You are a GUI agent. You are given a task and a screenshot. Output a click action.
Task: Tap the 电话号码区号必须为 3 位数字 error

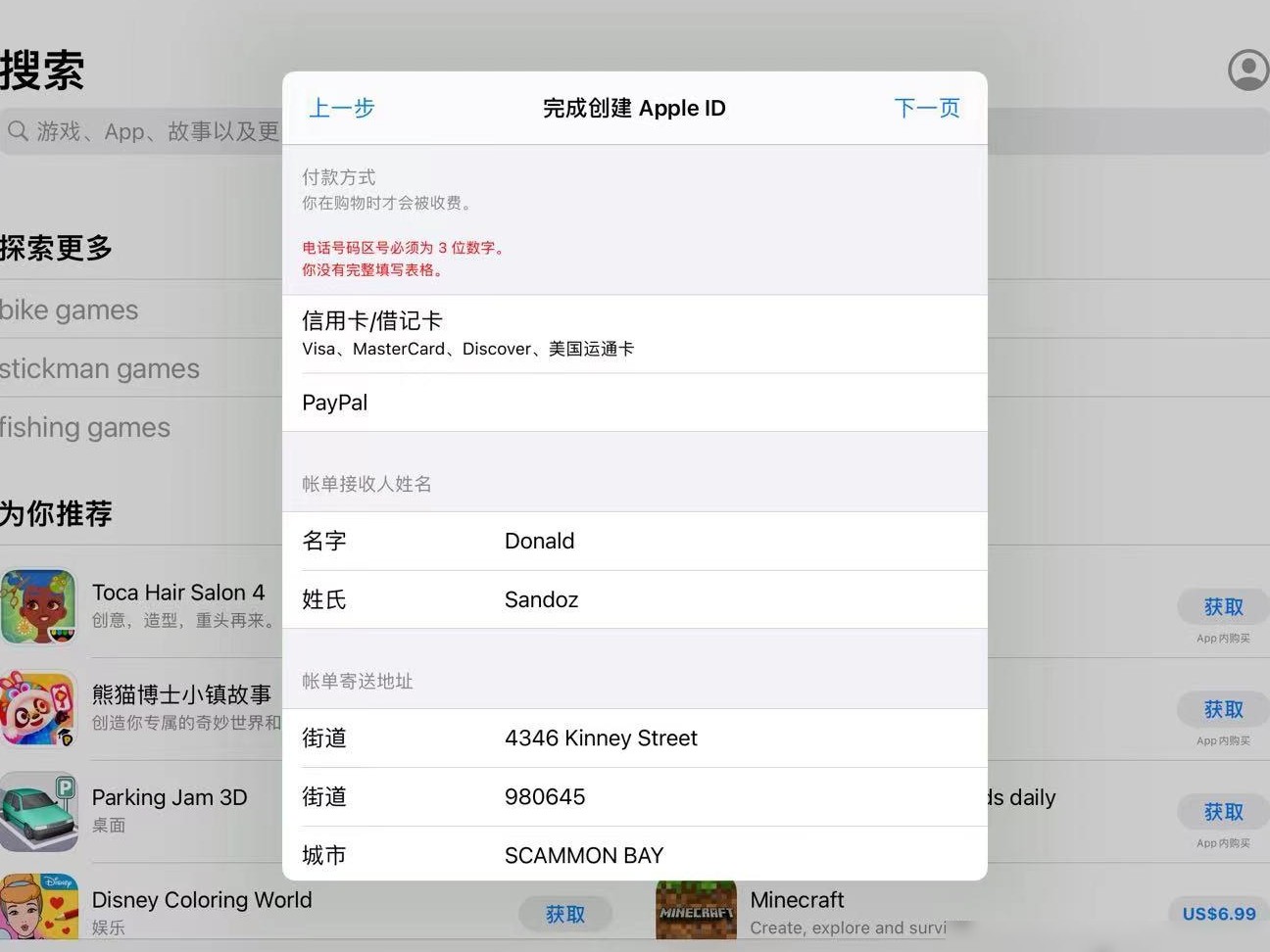404,248
